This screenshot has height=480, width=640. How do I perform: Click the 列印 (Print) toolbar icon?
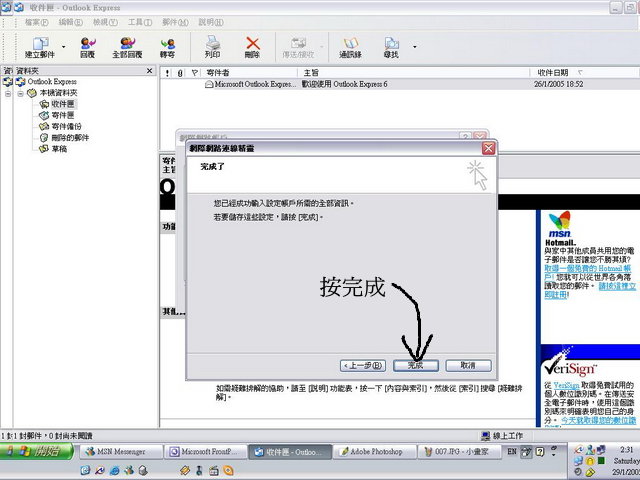coord(213,45)
